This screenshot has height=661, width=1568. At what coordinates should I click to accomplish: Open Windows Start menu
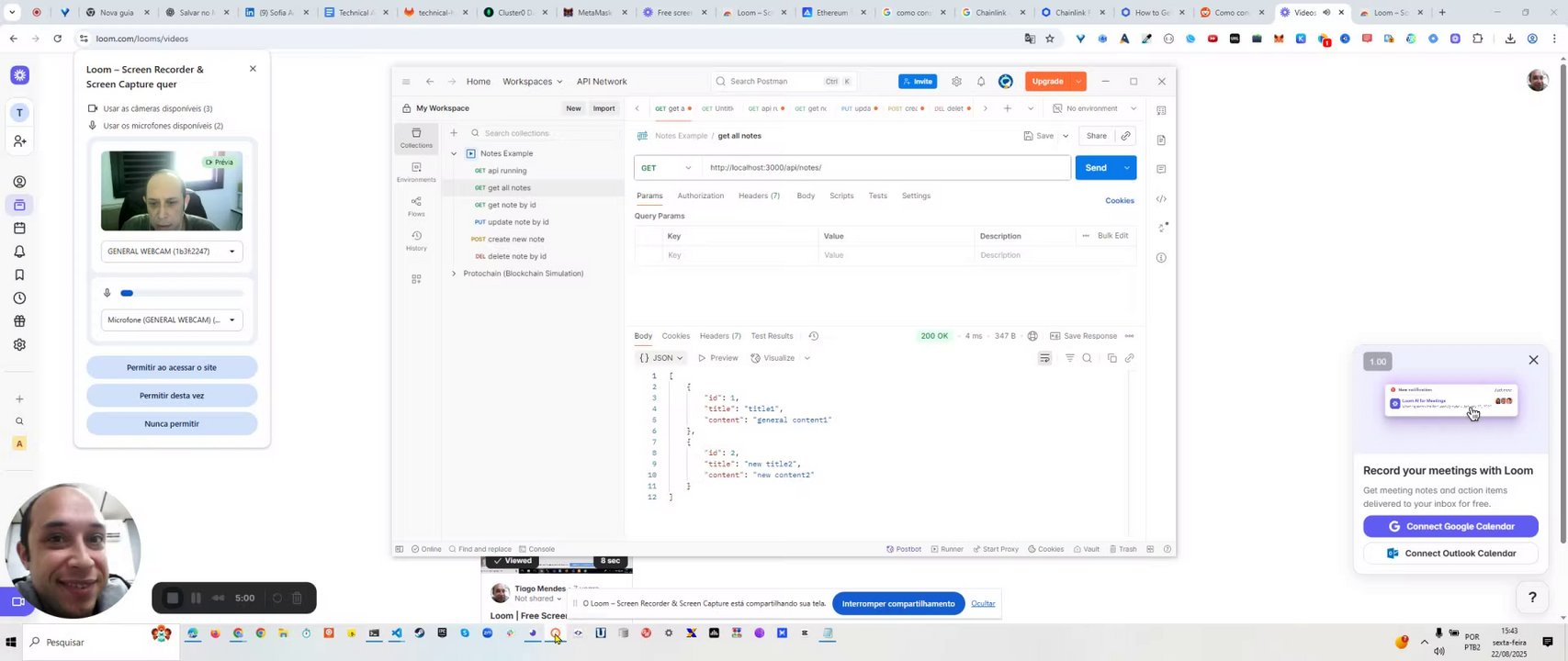(11, 643)
